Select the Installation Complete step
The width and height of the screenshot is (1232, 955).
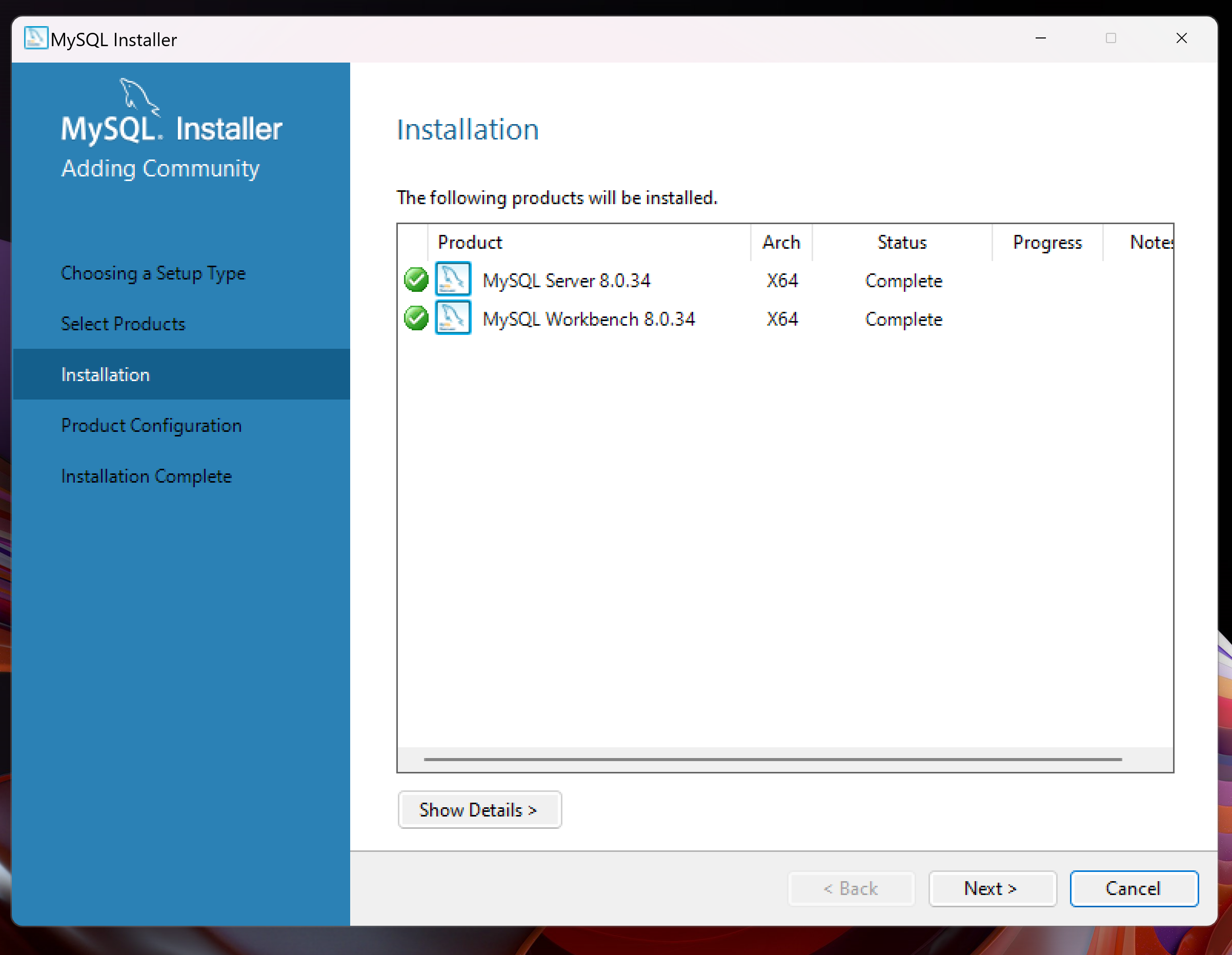pos(146,476)
